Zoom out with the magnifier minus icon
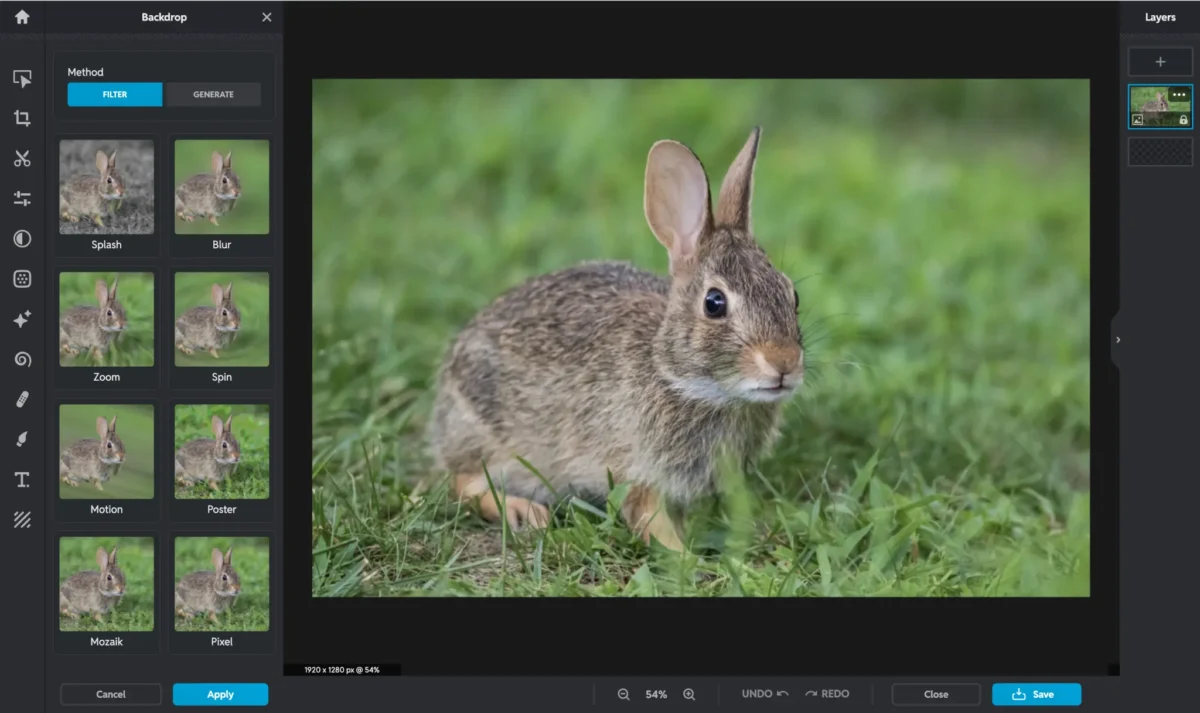Image resolution: width=1200 pixels, height=713 pixels. [x=624, y=694]
